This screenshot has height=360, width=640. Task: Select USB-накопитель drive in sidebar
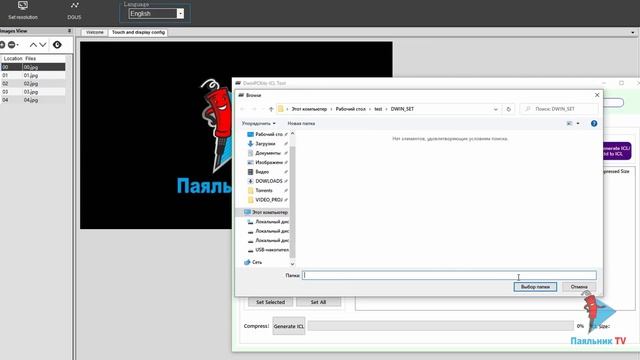pyautogui.click(x=268, y=250)
